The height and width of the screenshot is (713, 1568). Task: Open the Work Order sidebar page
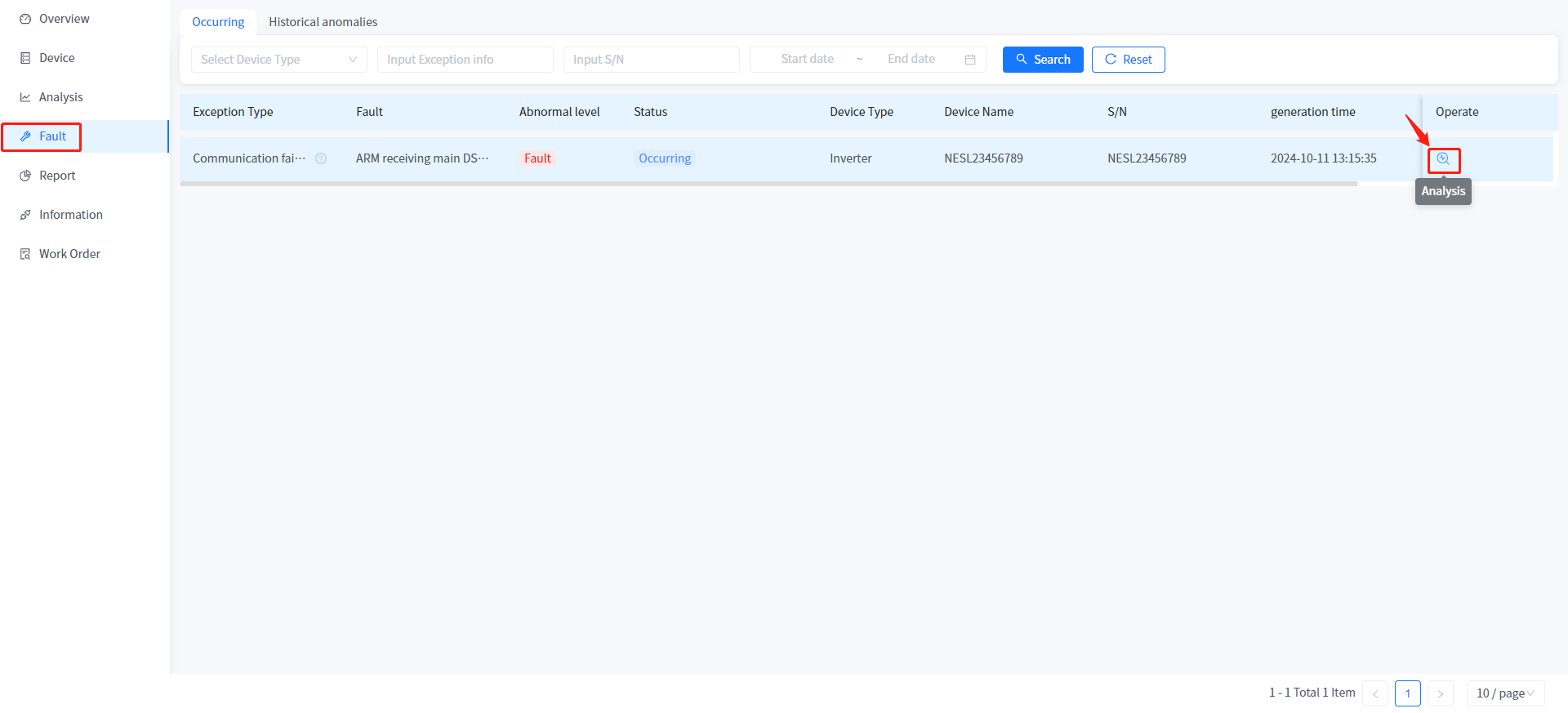[69, 254]
